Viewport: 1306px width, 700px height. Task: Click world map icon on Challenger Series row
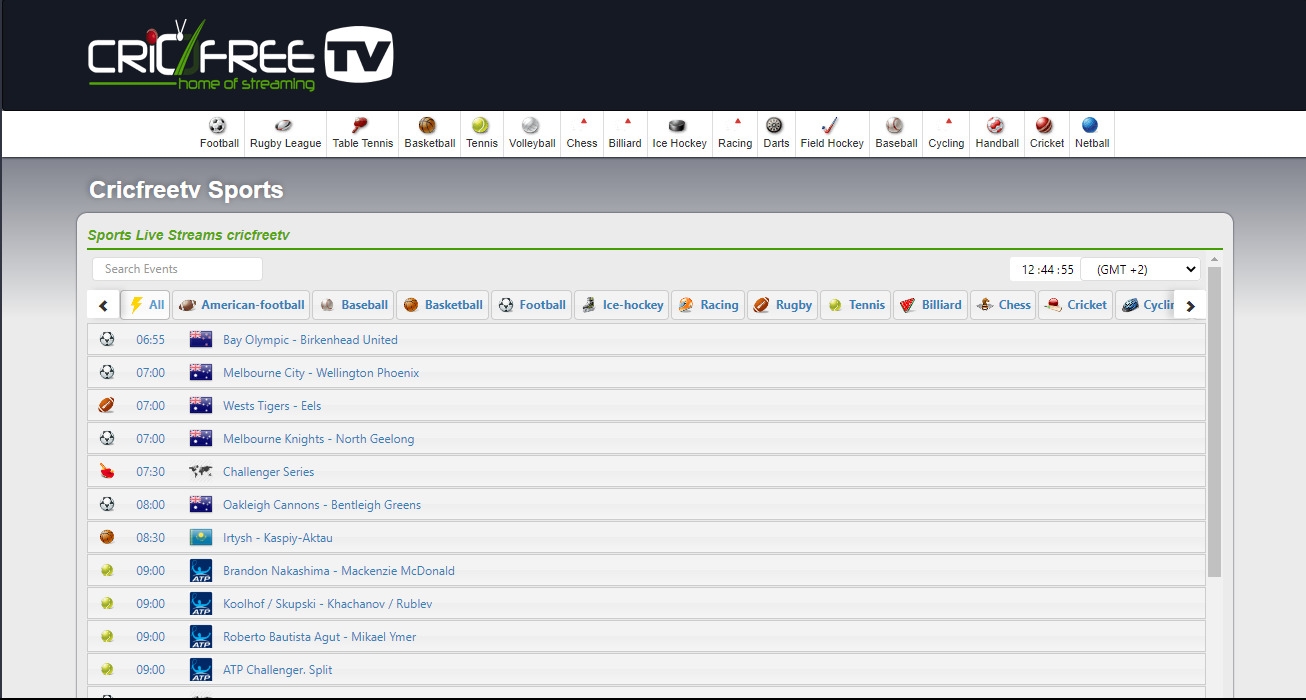click(x=201, y=472)
